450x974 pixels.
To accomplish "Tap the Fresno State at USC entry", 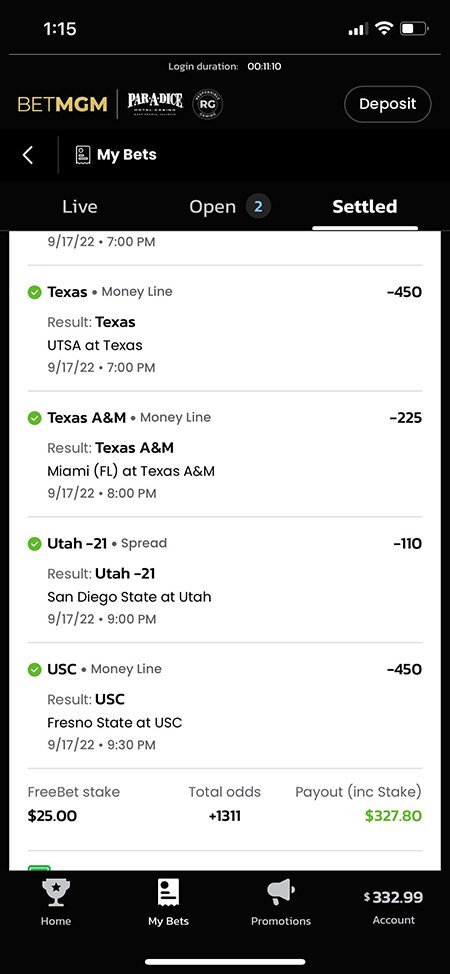I will point(225,706).
